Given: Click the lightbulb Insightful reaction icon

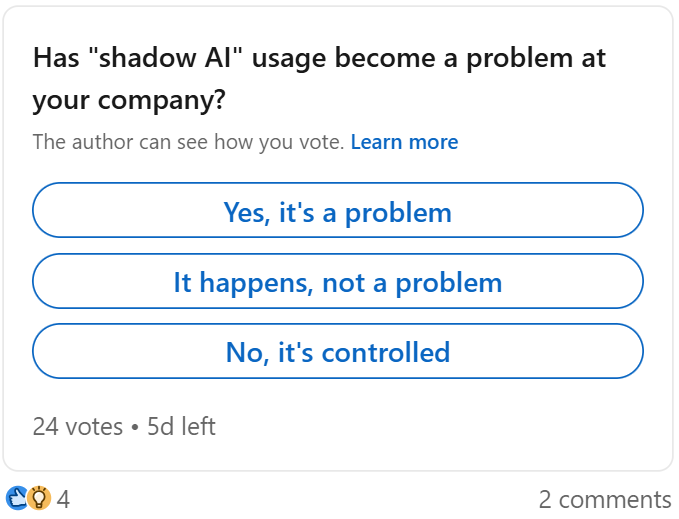Looking at the screenshot, I should 39,498.
